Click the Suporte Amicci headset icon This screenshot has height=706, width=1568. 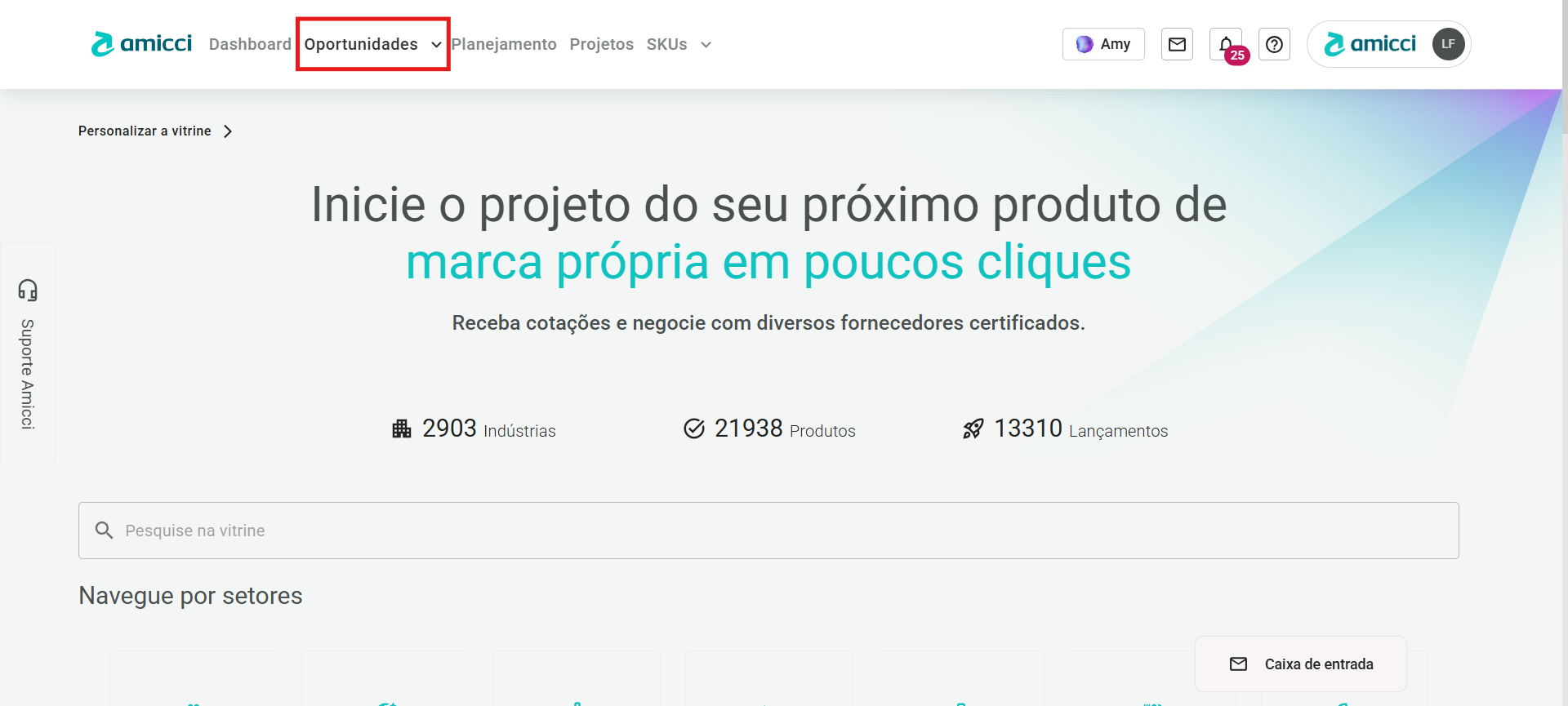[28, 290]
